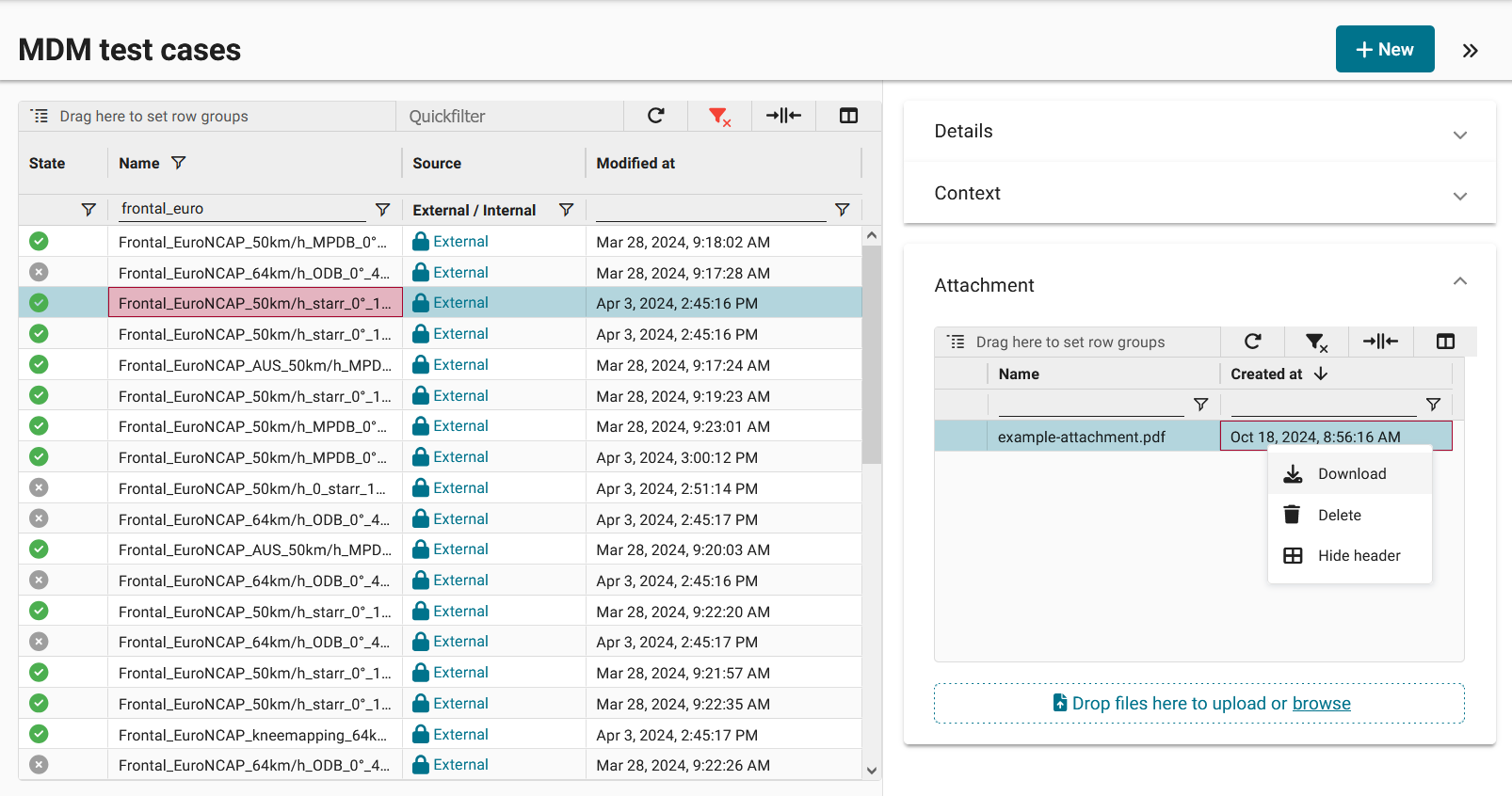Open Name filter funnel beside frontal_euro
Image resolution: width=1512 pixels, height=796 pixels.
pos(382,210)
